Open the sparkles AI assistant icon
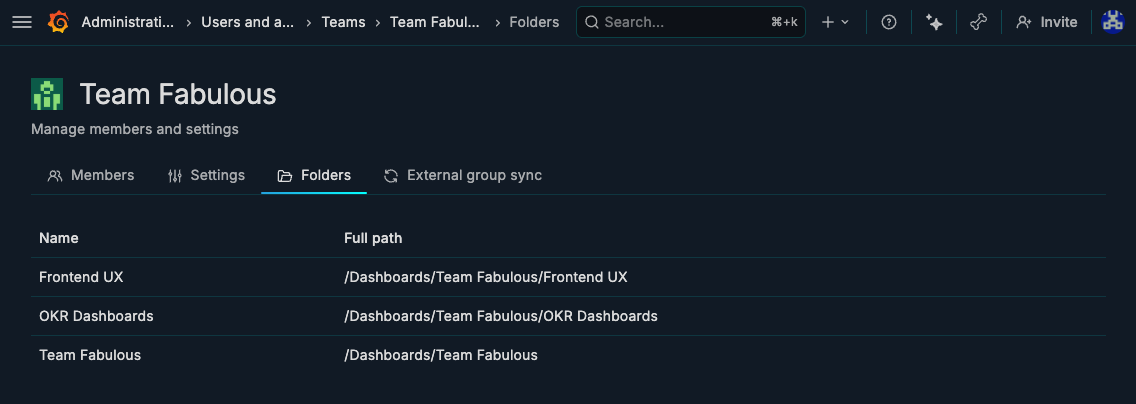1136x404 pixels. click(x=934, y=22)
